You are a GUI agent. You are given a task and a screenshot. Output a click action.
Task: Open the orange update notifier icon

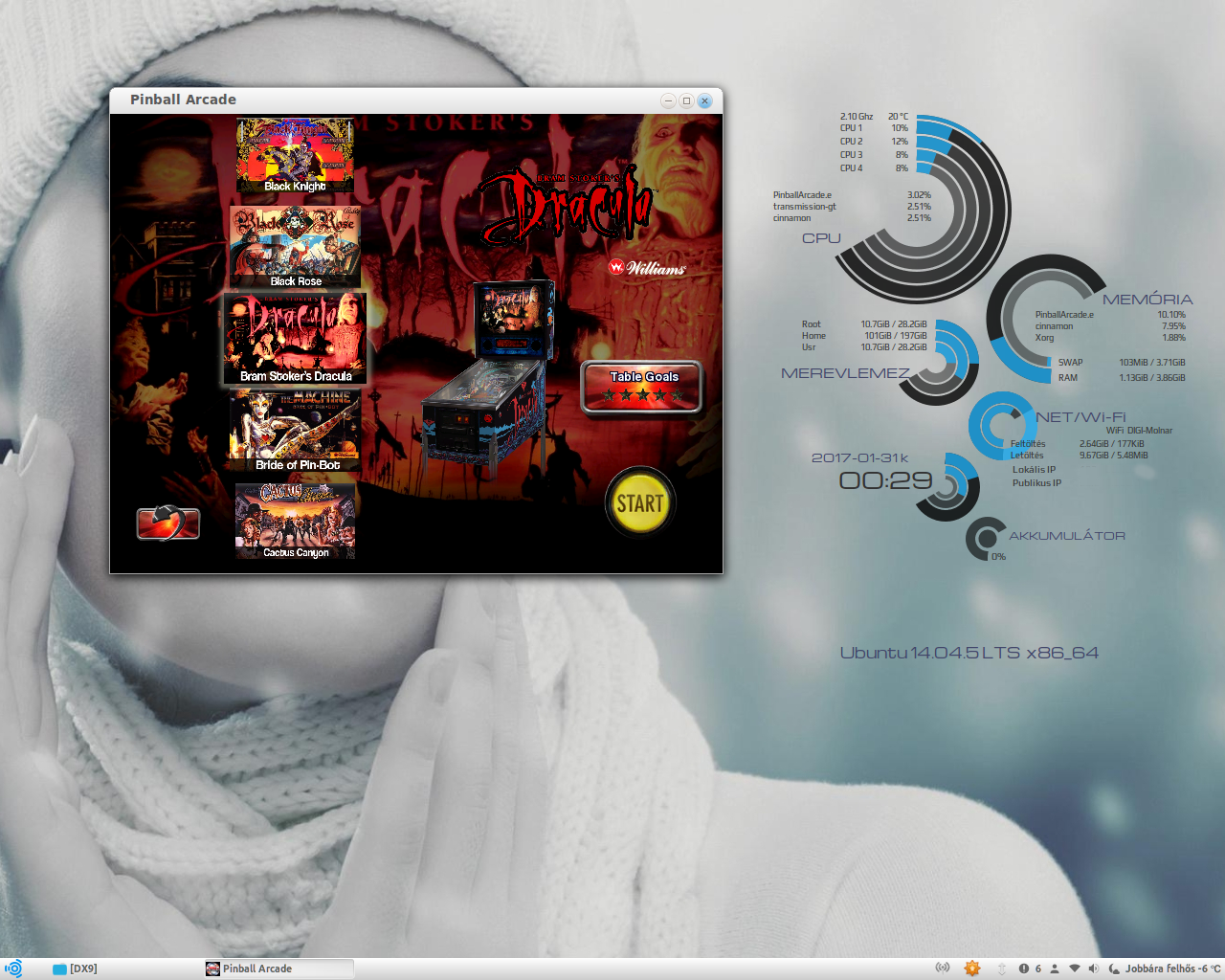pyautogui.click(x=972, y=969)
